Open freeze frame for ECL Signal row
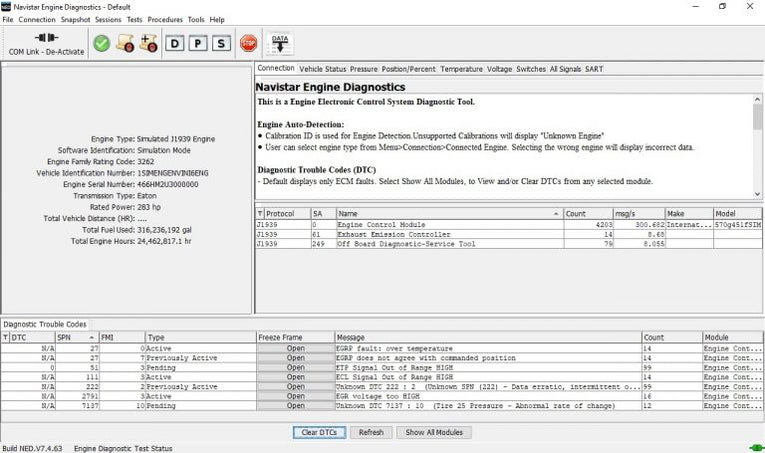 click(296, 377)
